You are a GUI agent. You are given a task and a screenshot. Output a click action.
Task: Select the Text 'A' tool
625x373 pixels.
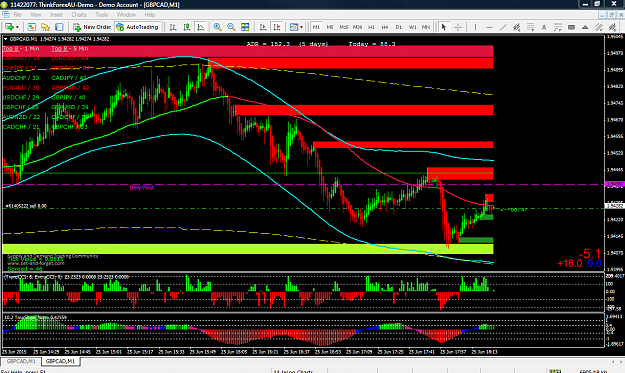click(544, 27)
